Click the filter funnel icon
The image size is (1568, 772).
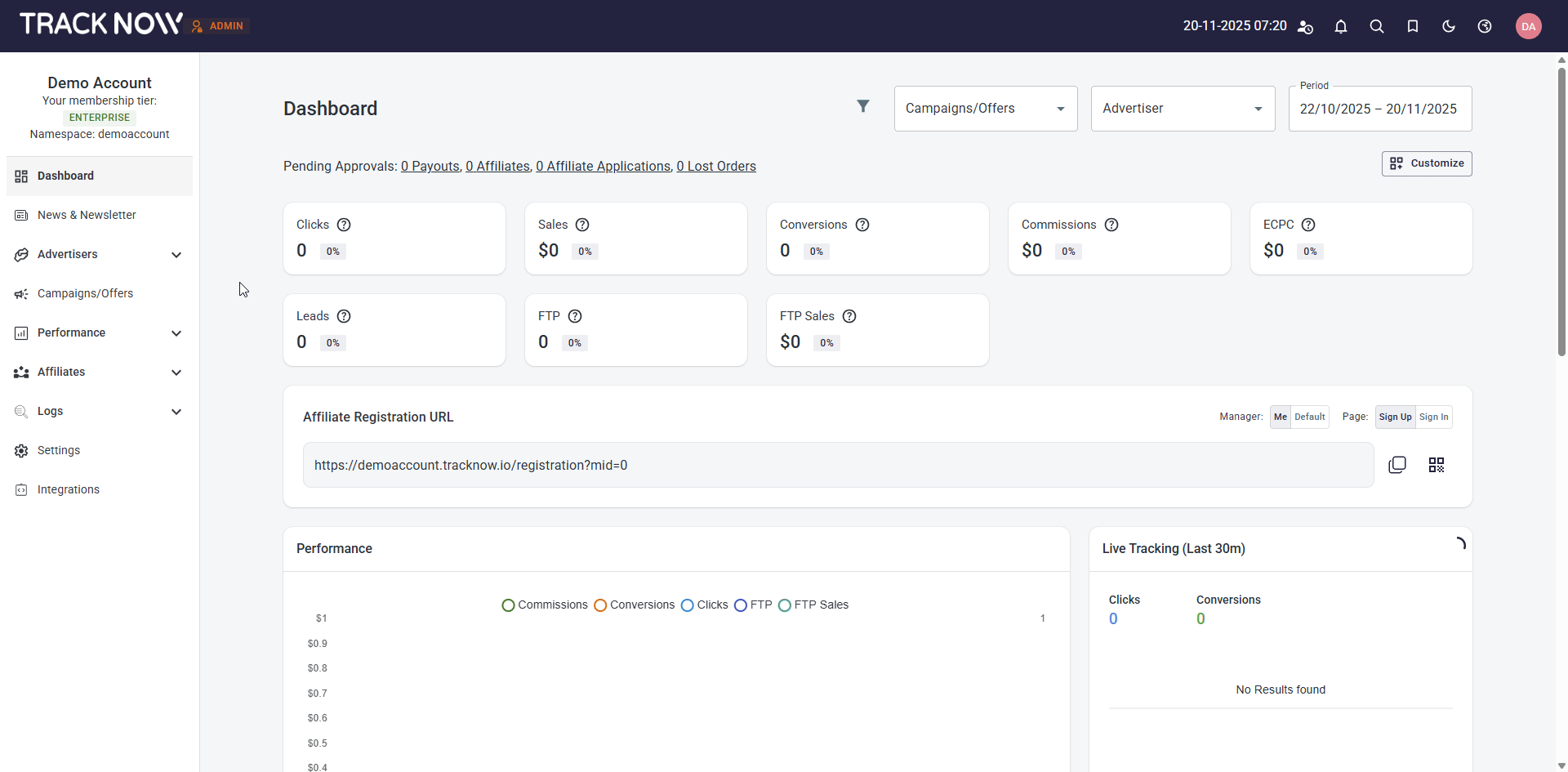tap(862, 106)
